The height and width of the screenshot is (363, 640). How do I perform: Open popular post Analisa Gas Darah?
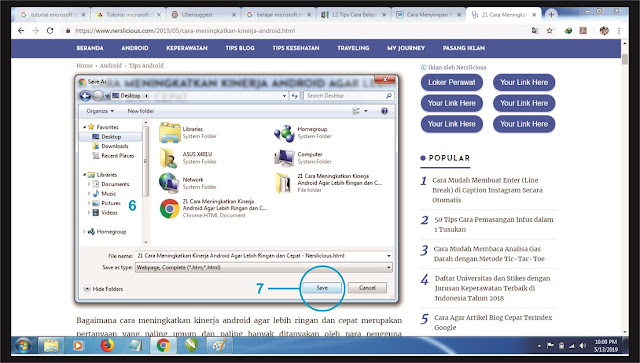489,254
